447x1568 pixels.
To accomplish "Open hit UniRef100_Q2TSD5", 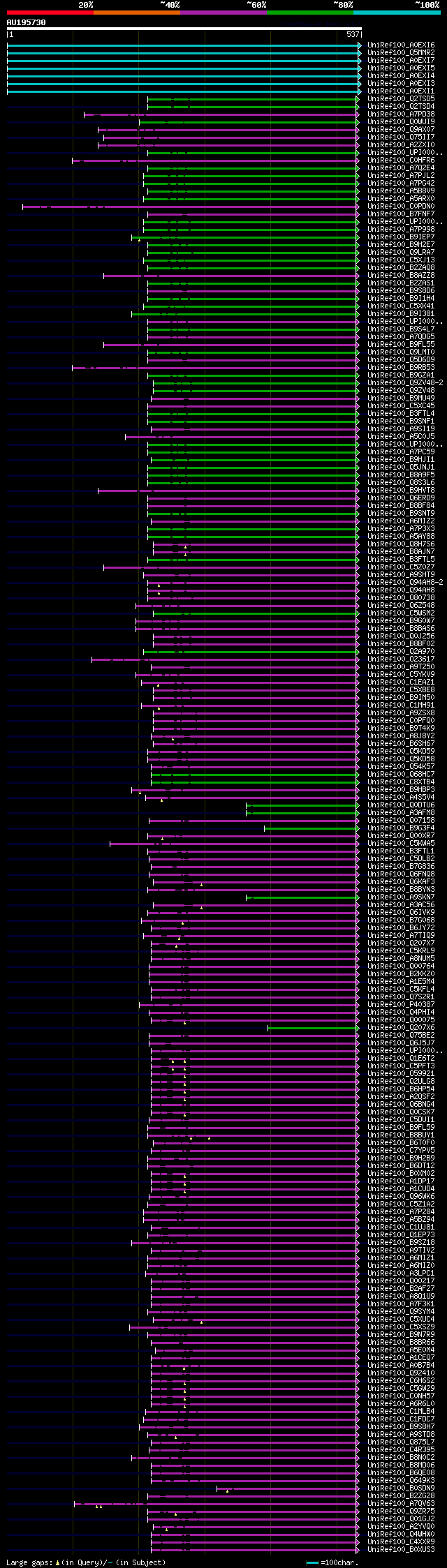I will coord(401,99).
